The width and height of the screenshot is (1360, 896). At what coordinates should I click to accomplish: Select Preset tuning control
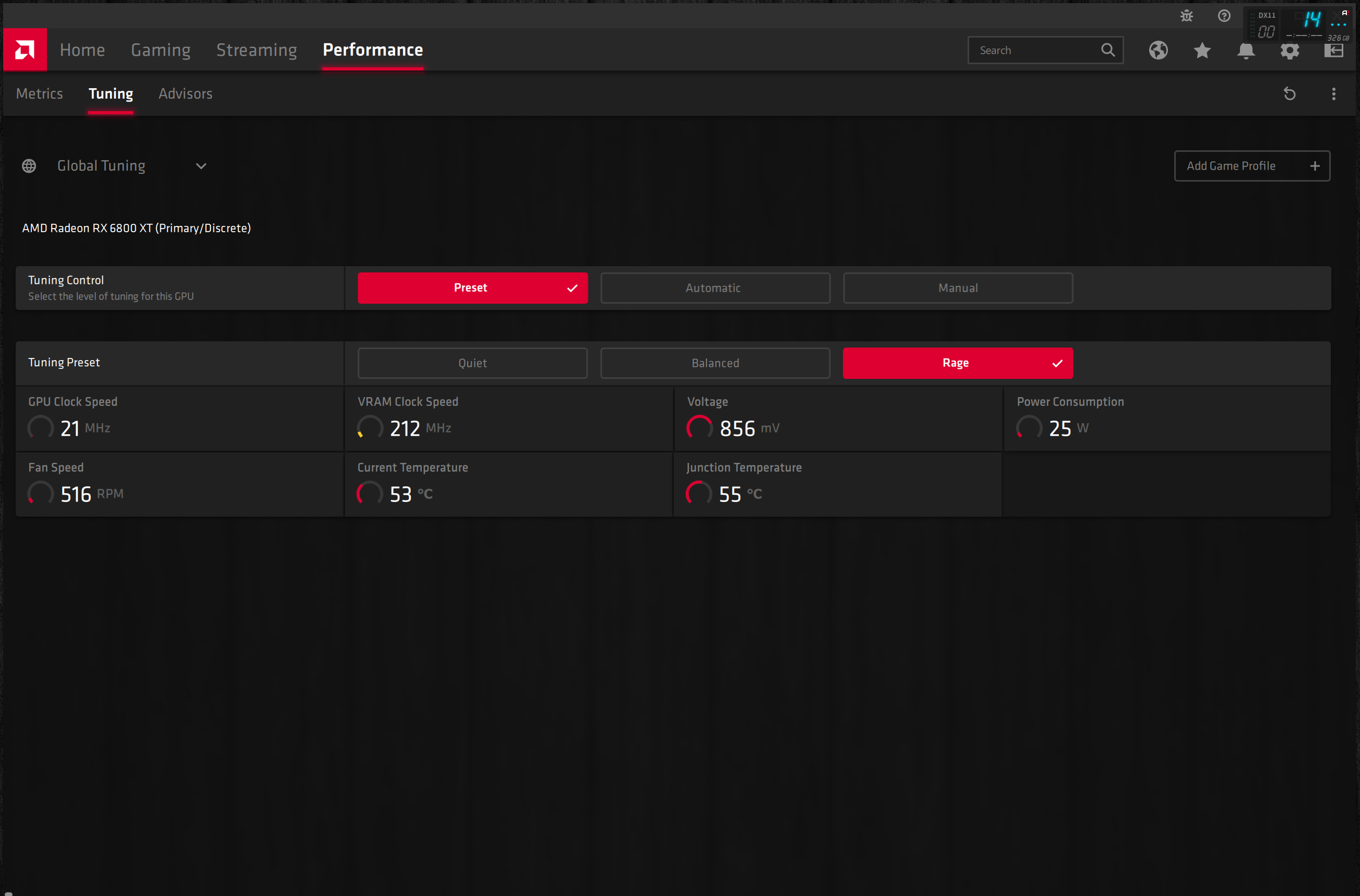(x=473, y=288)
